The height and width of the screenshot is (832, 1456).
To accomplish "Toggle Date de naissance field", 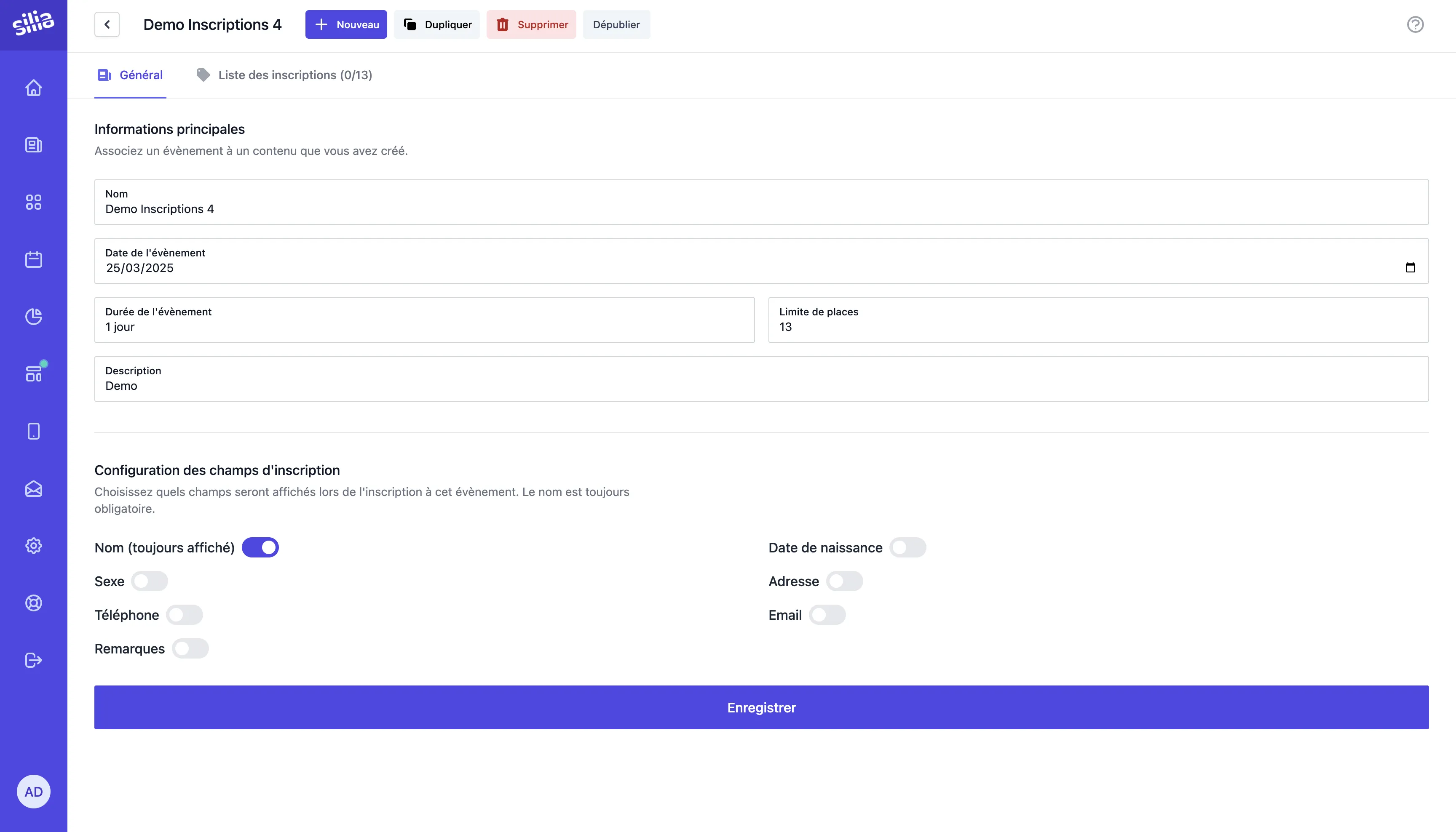I will 907,547.
